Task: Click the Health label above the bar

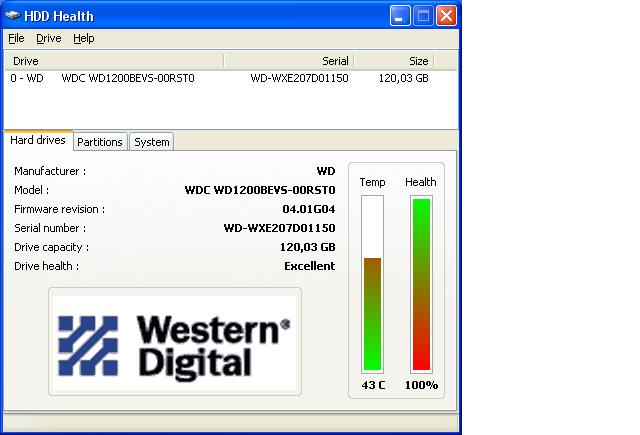Action: (420, 182)
